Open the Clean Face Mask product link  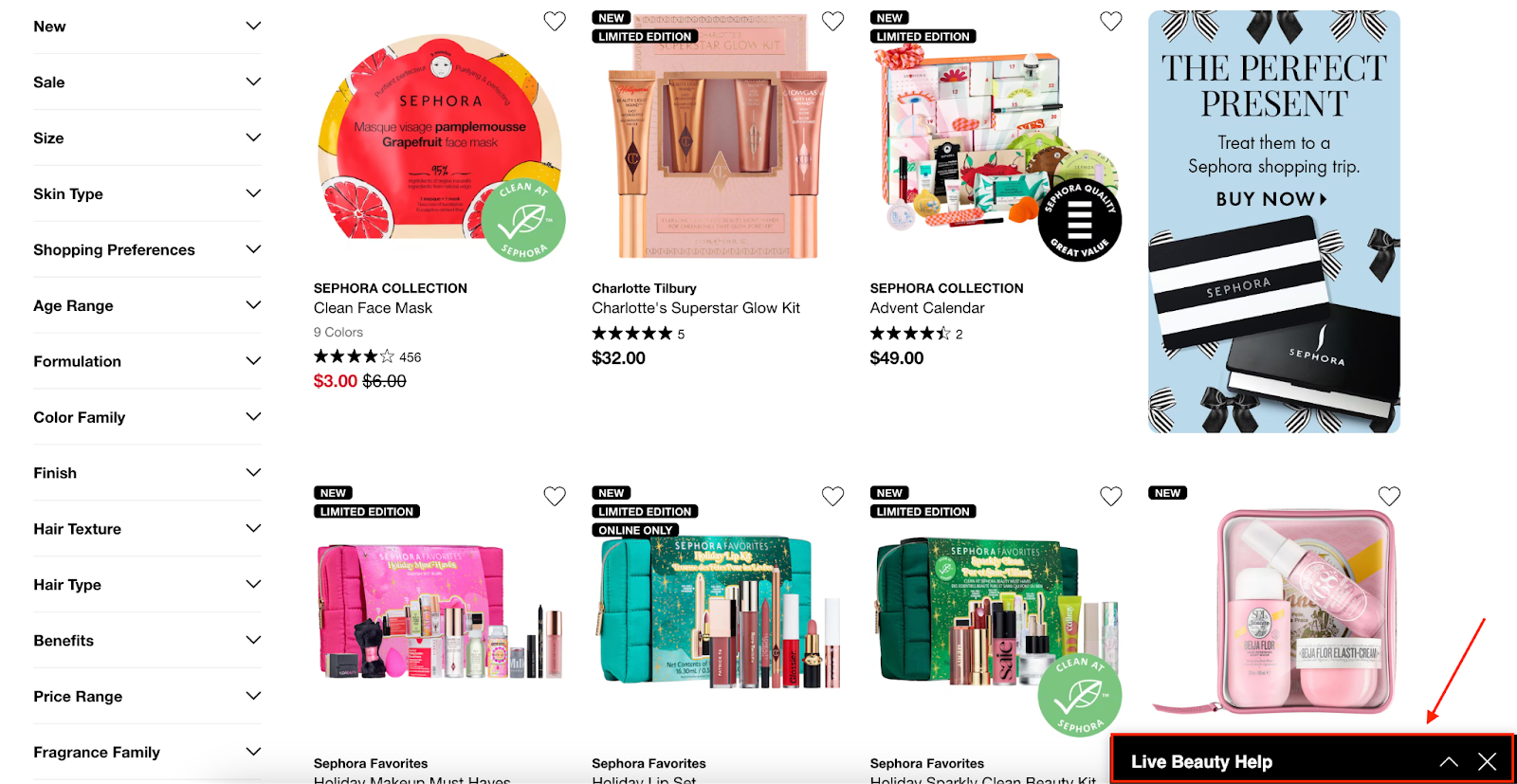click(x=373, y=308)
